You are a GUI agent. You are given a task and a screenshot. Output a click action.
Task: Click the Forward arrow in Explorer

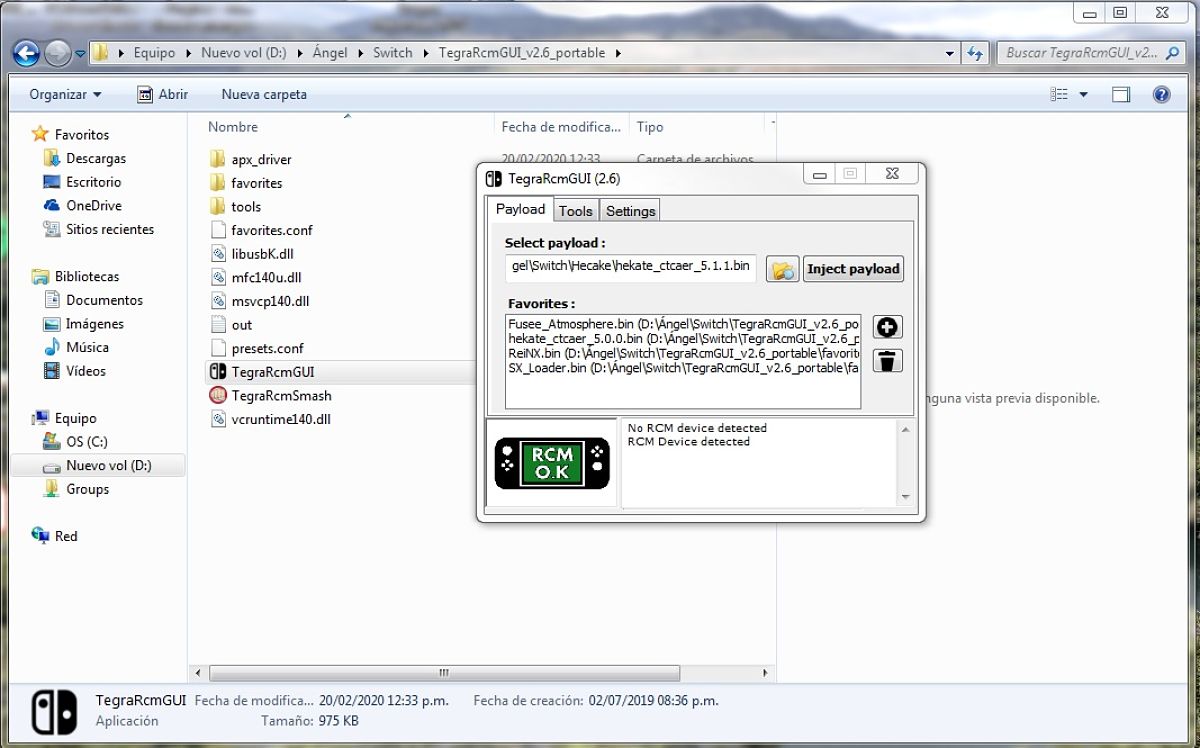click(58, 53)
